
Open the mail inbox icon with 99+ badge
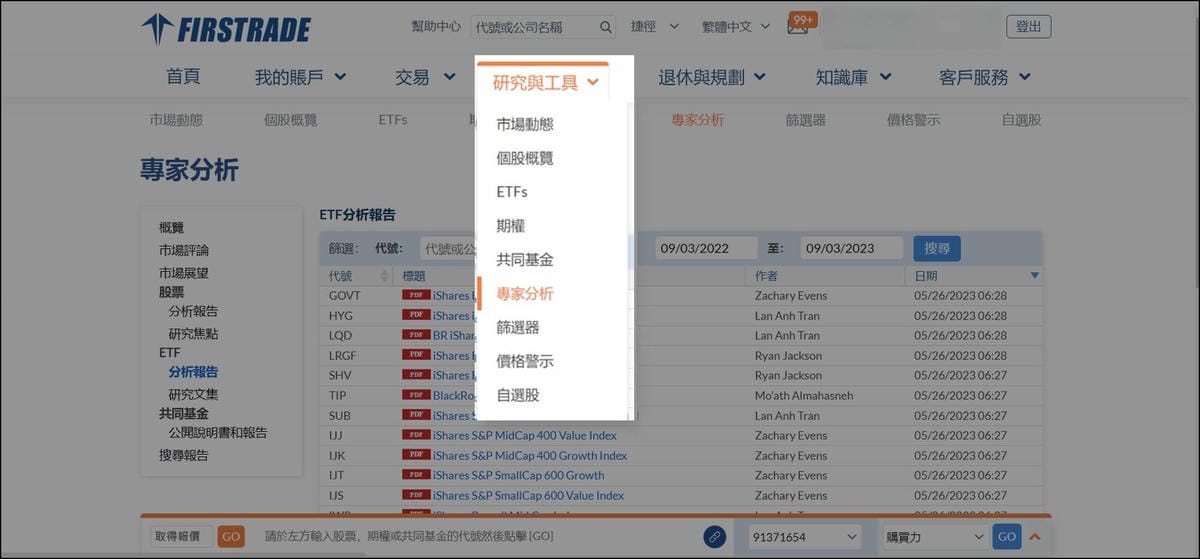tap(798, 27)
